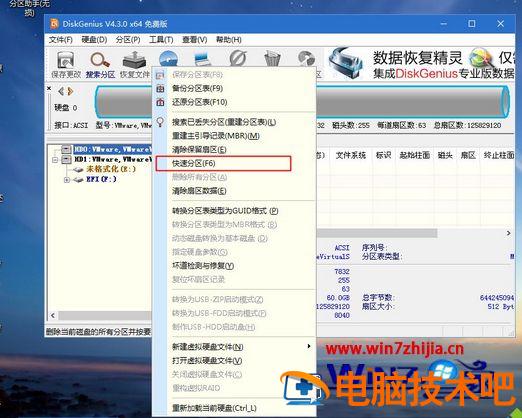Viewport: 522px width, 418px height.
Task: Open the 帮助(H) menu
Action: click(229, 40)
